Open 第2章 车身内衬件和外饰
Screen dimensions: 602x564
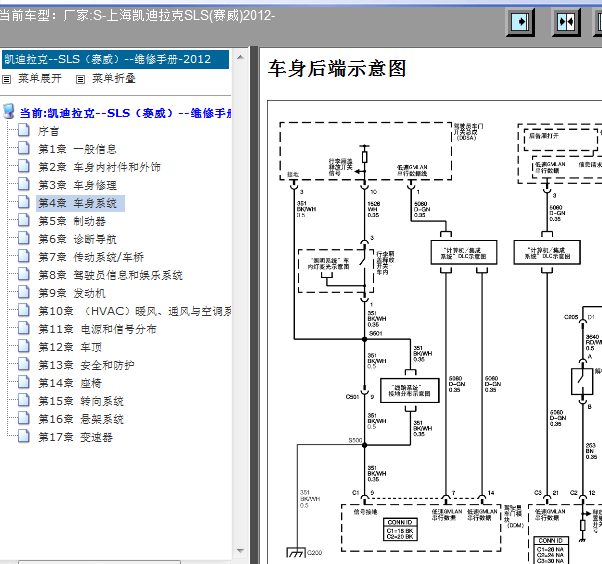(99, 167)
